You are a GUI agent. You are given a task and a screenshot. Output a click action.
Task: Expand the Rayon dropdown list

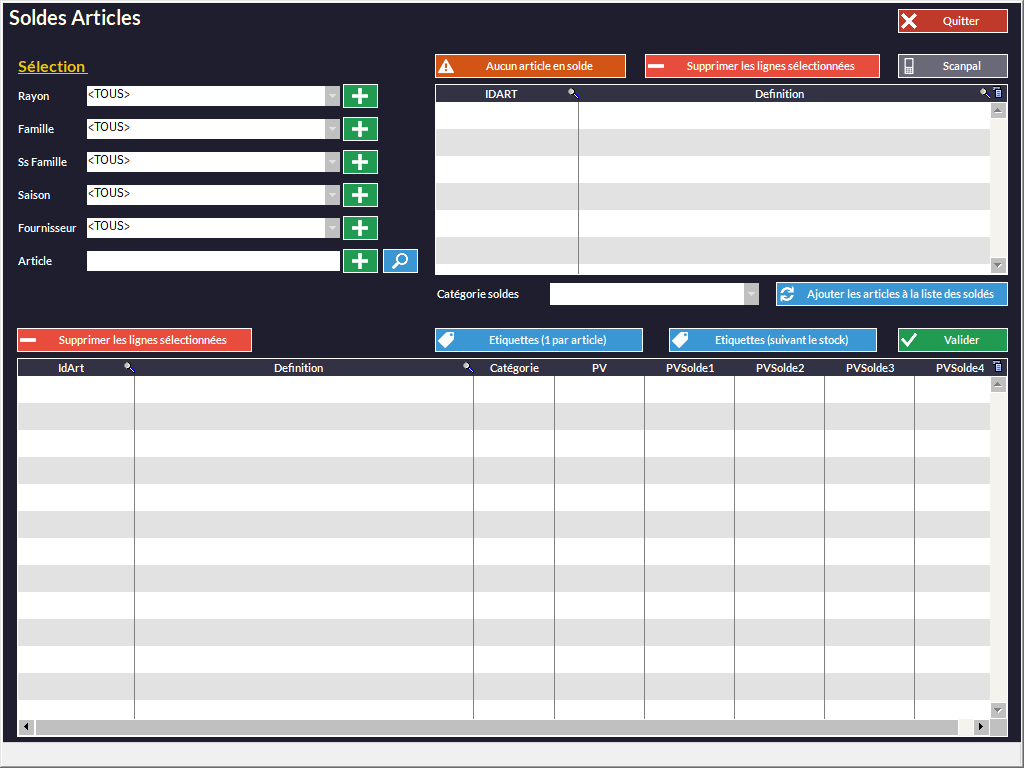[333, 96]
